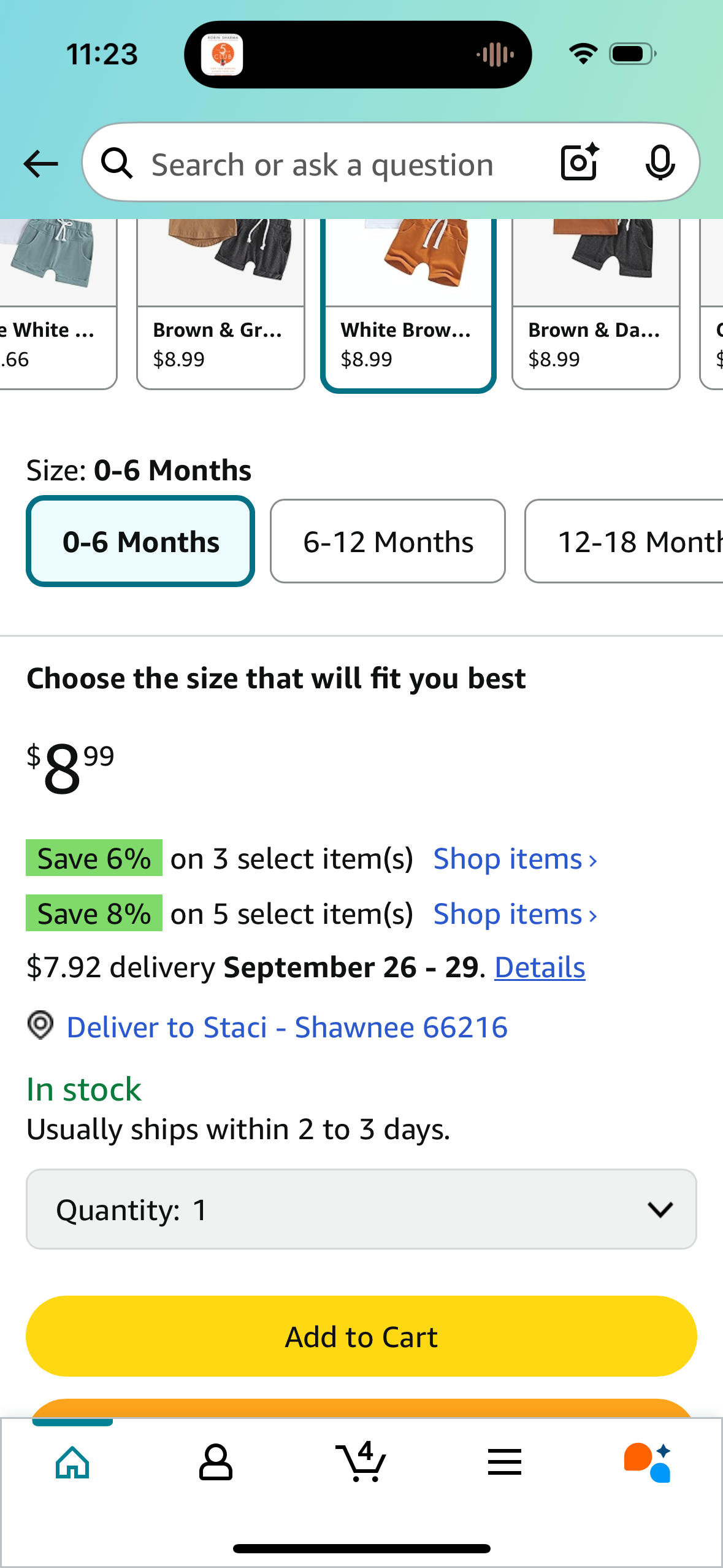This screenshot has height=1568, width=723.
Task: Add the item to cart
Action: pyautogui.click(x=361, y=1336)
